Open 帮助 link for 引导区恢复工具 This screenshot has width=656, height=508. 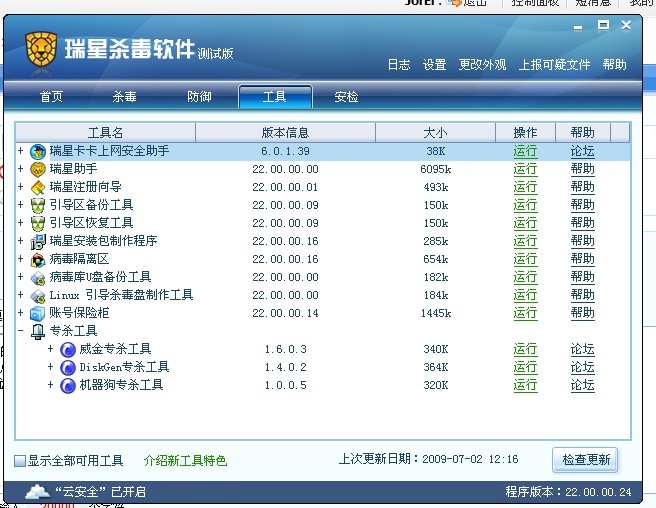coord(582,223)
